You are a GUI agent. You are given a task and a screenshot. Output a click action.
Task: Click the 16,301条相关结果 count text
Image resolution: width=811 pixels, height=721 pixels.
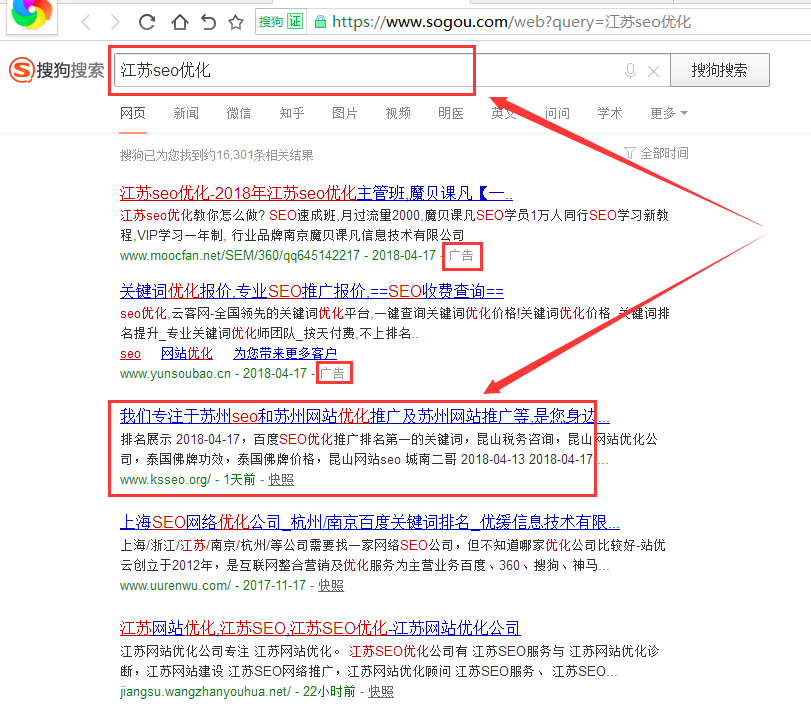click(265, 155)
